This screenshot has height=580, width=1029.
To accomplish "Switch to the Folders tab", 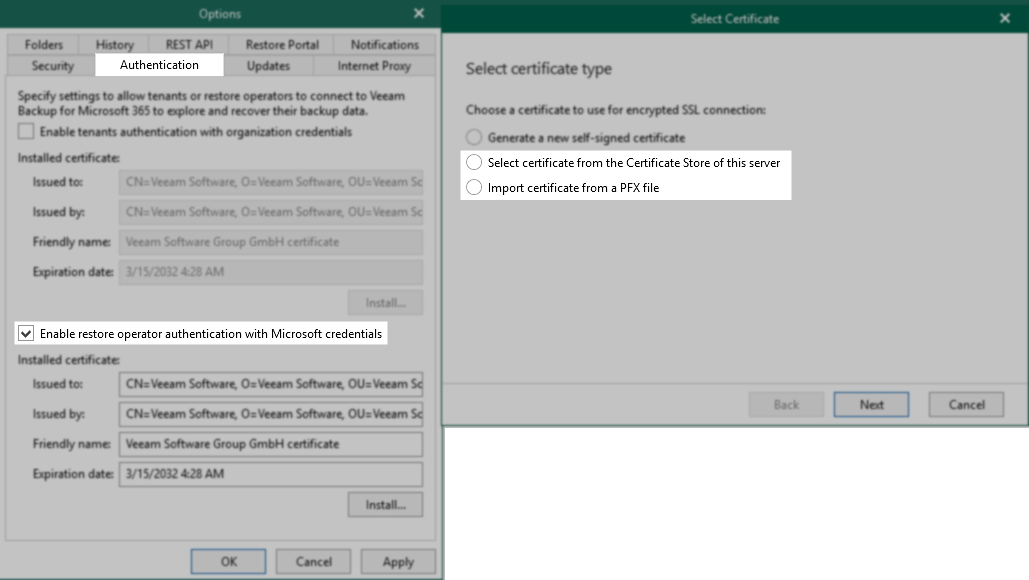I will (43, 45).
